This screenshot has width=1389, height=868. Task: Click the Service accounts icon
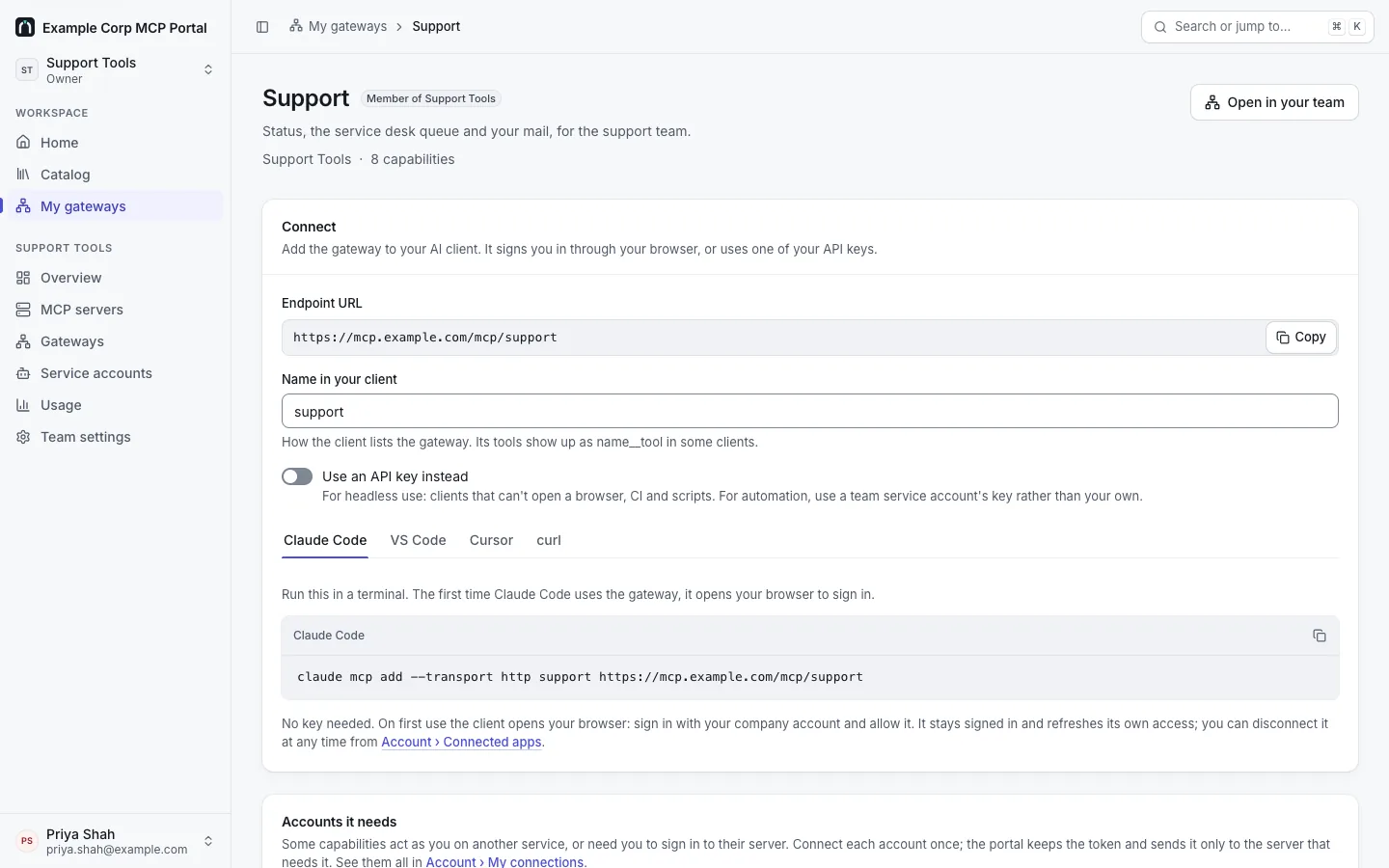click(23, 373)
